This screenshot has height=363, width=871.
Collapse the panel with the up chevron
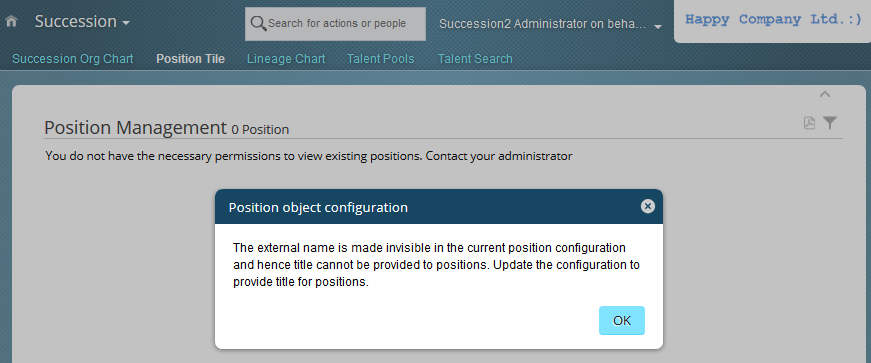tap(825, 95)
